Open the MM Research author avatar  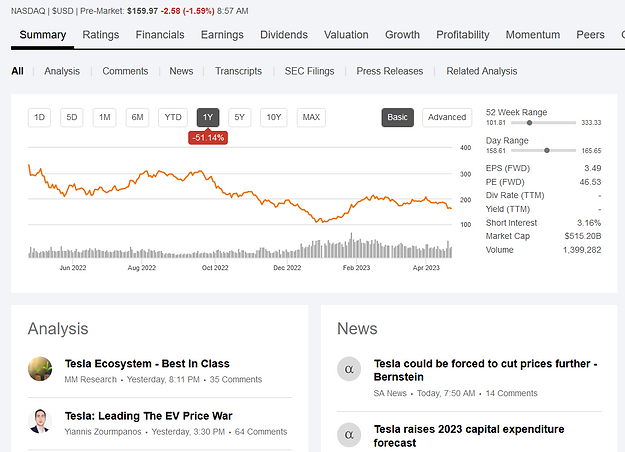click(x=40, y=369)
